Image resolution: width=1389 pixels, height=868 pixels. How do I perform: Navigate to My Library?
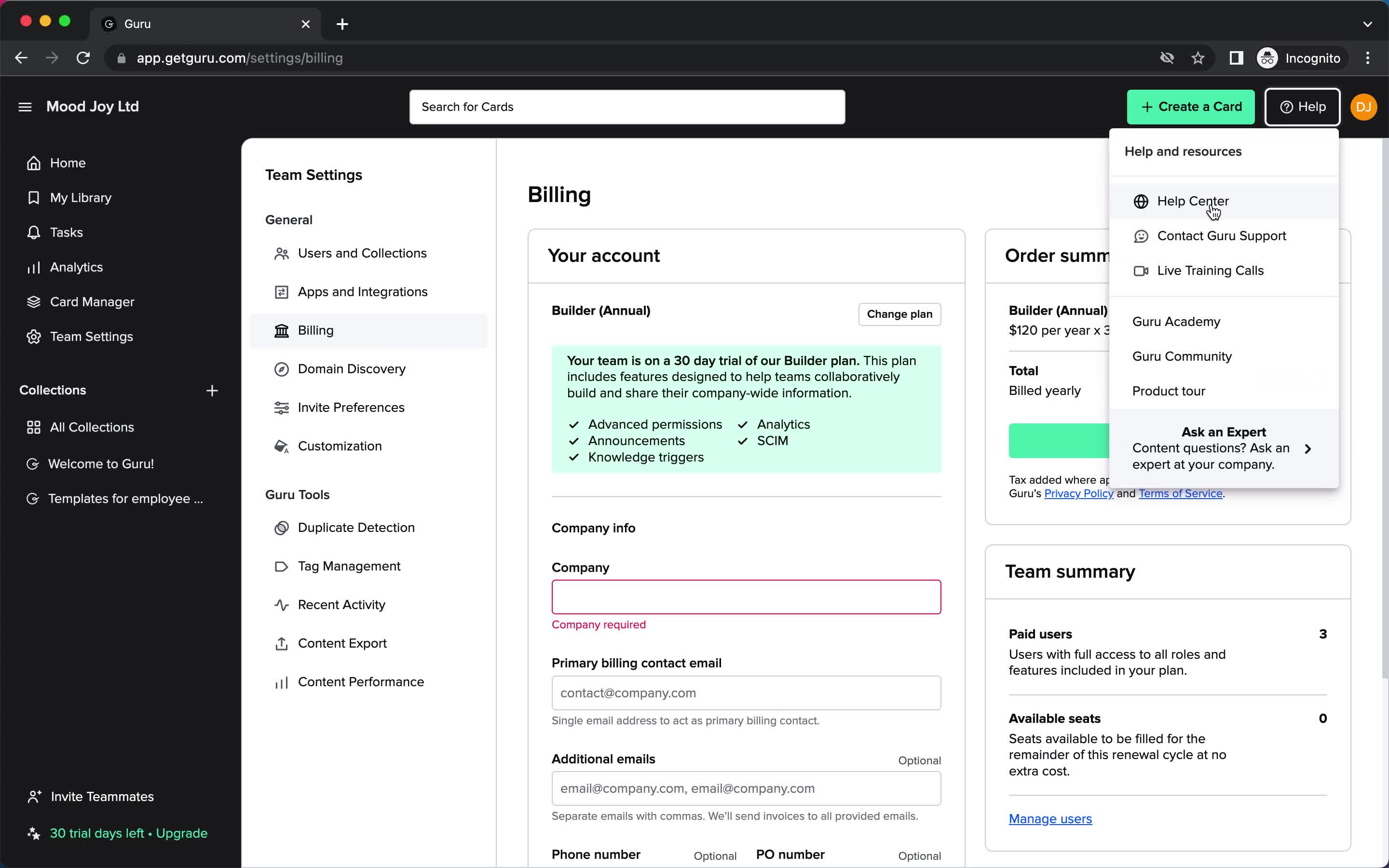[80, 197]
